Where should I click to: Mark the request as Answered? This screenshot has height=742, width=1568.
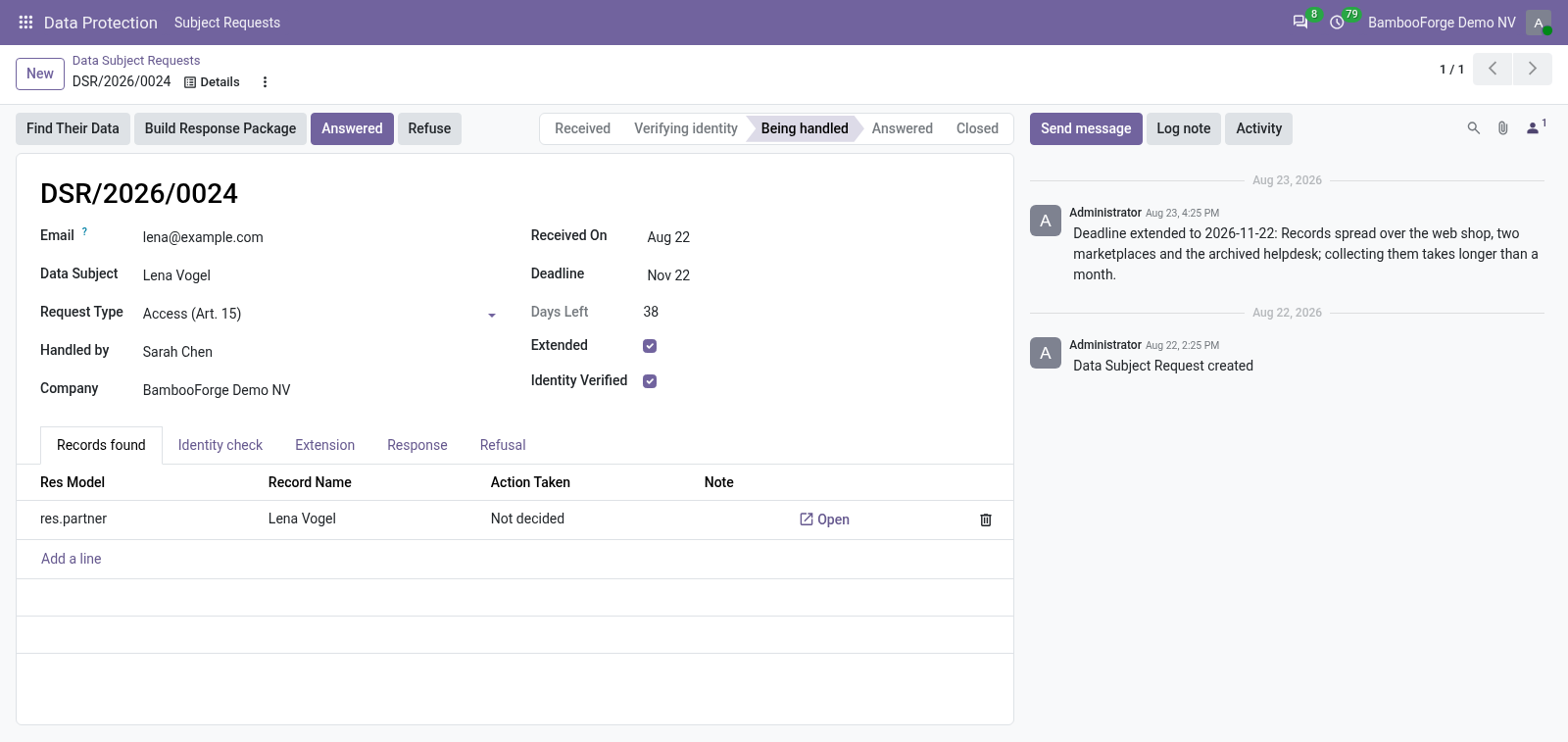pyautogui.click(x=352, y=128)
